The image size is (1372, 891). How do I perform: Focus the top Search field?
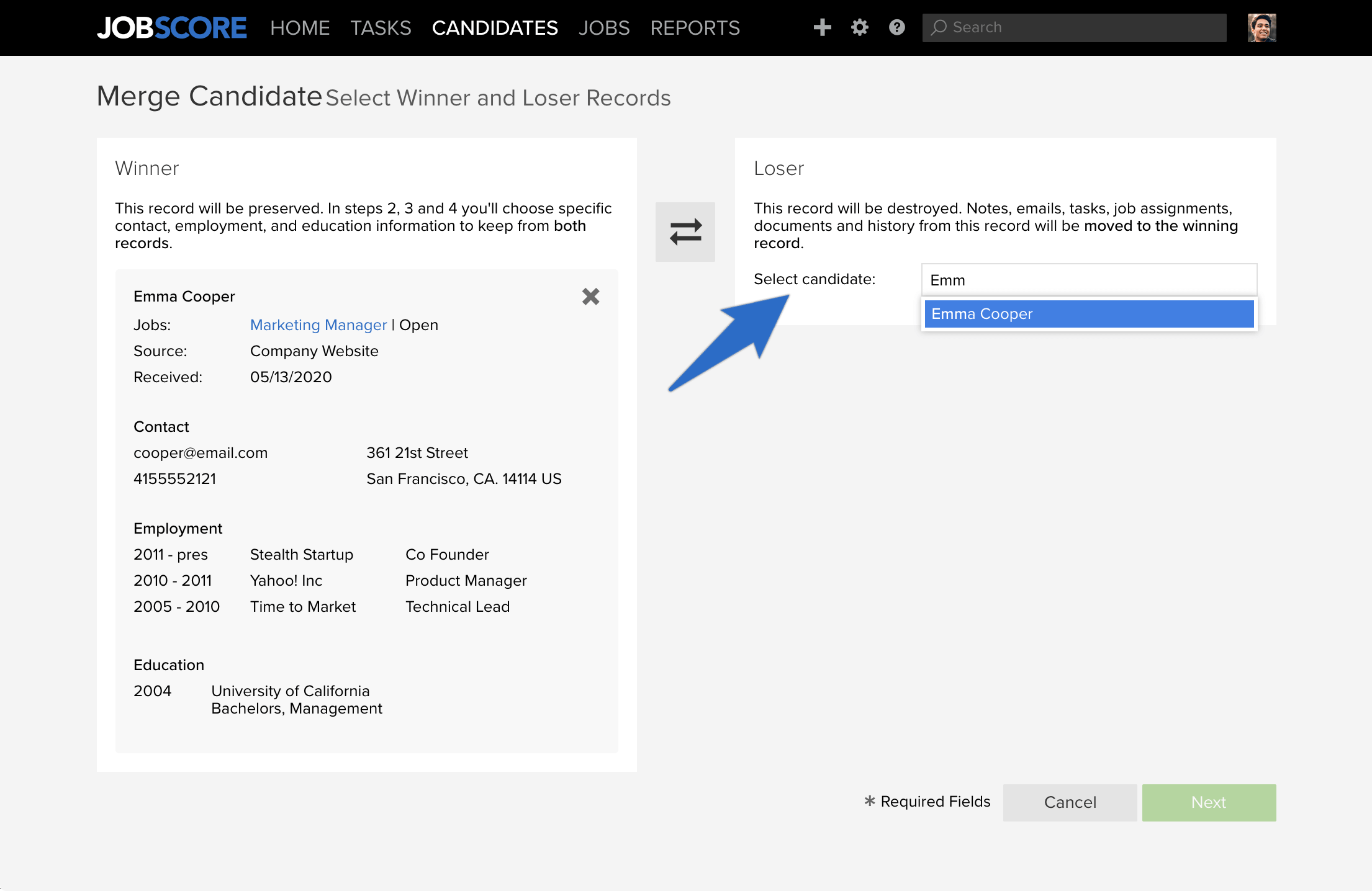(x=1074, y=27)
